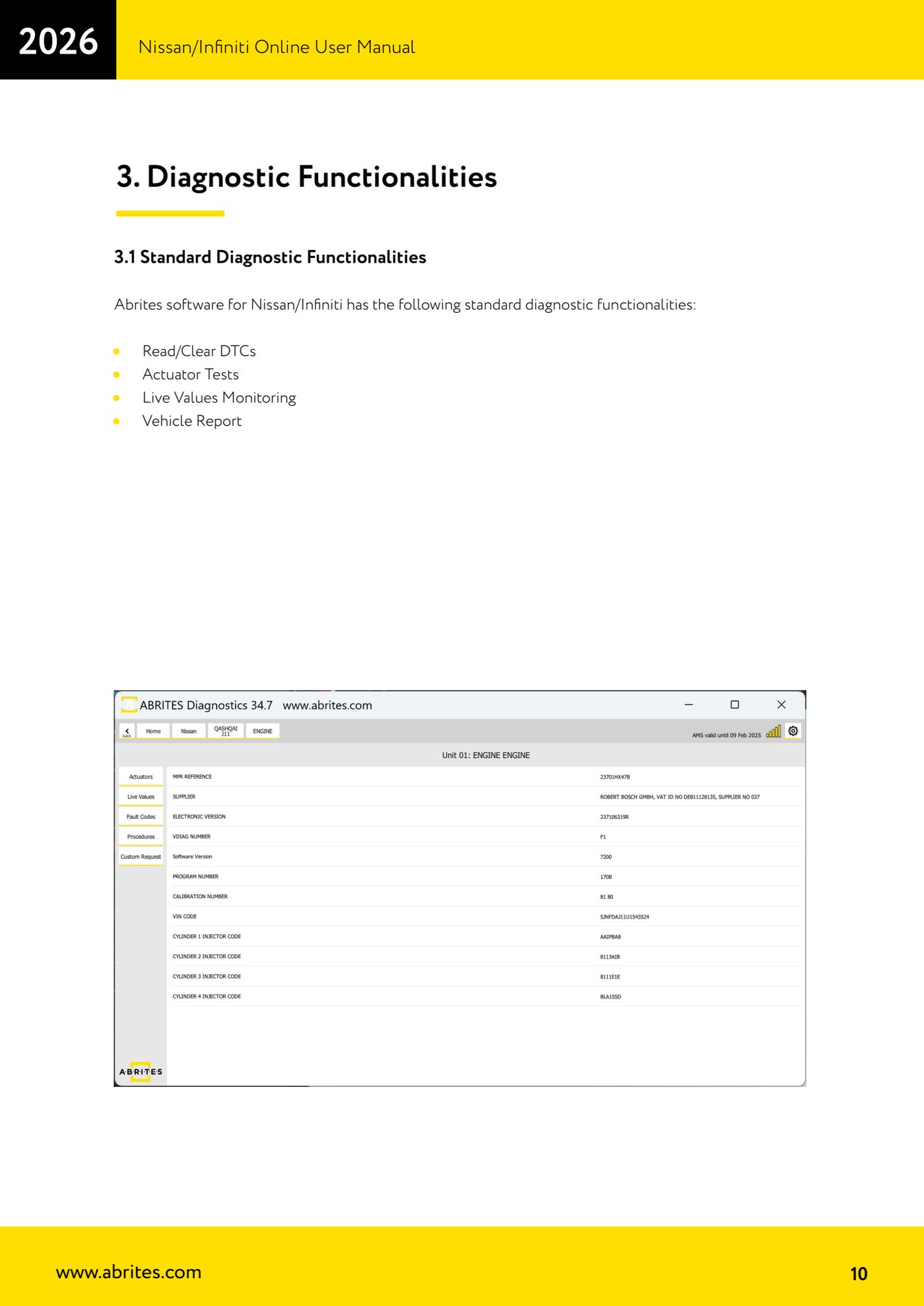
Task: Click the VDIAG value F1
Action: [x=603, y=837]
